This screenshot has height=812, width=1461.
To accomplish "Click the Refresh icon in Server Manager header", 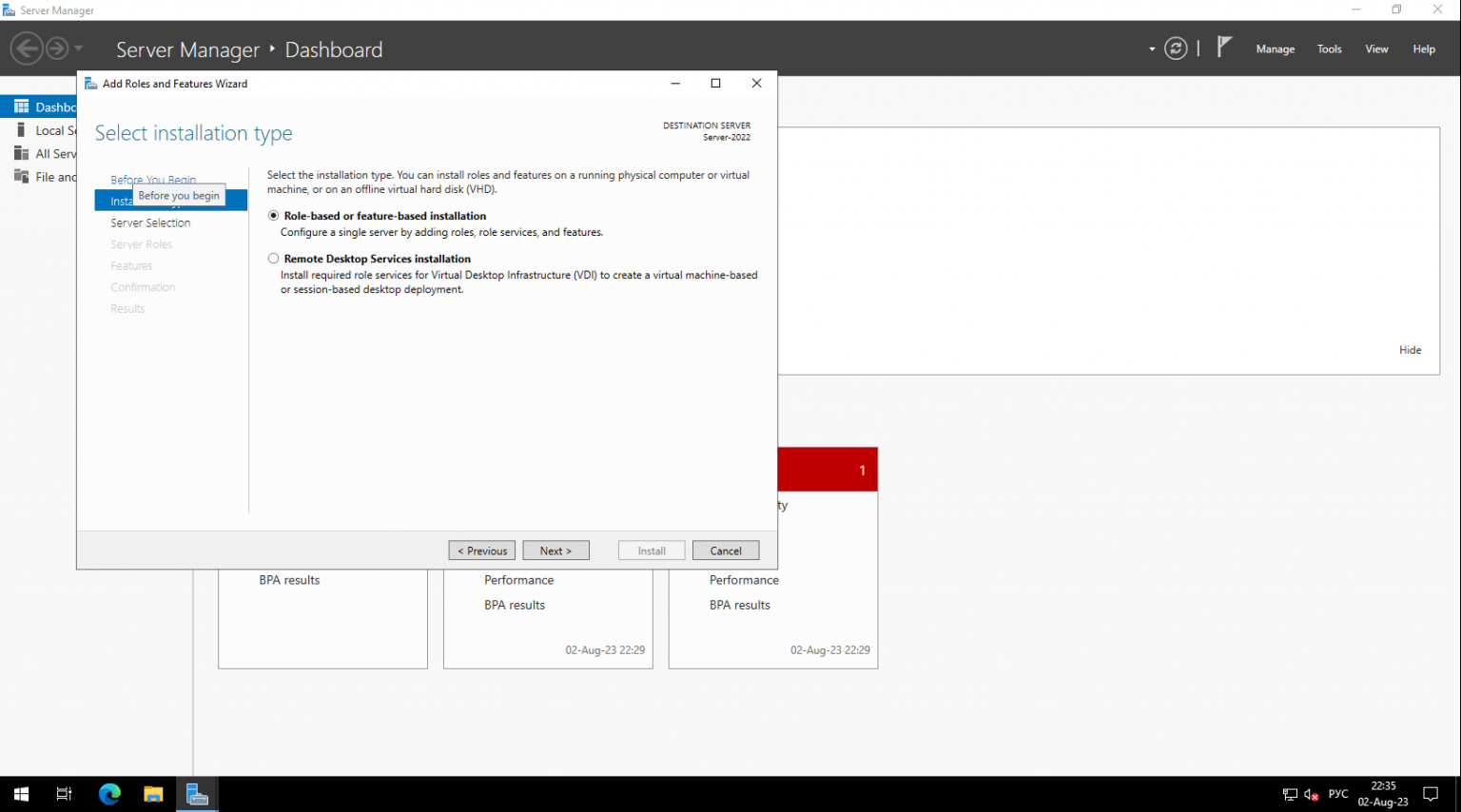I will pos(1176,48).
